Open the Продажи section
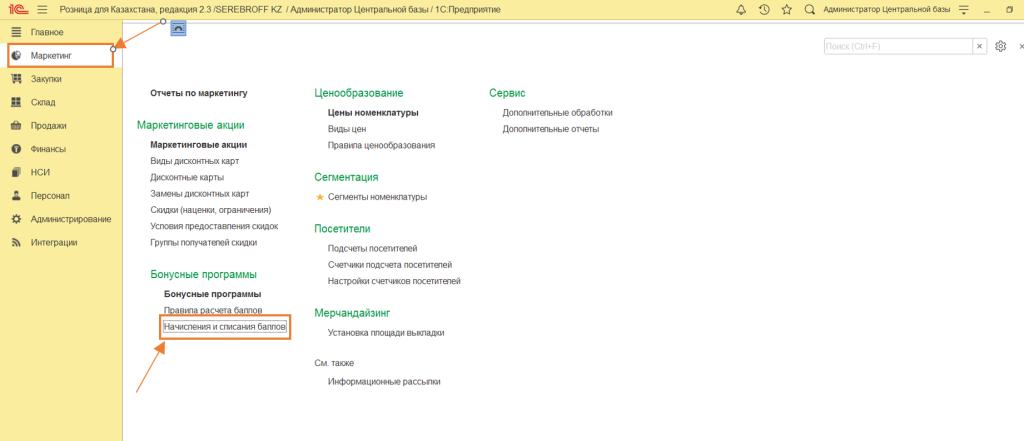The image size is (1024, 441). tap(61, 125)
